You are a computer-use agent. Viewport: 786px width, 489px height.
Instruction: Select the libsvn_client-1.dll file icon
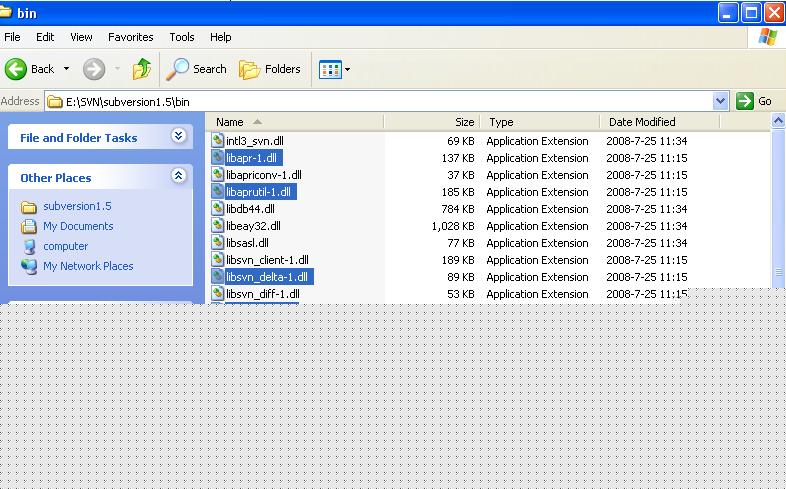(218, 260)
